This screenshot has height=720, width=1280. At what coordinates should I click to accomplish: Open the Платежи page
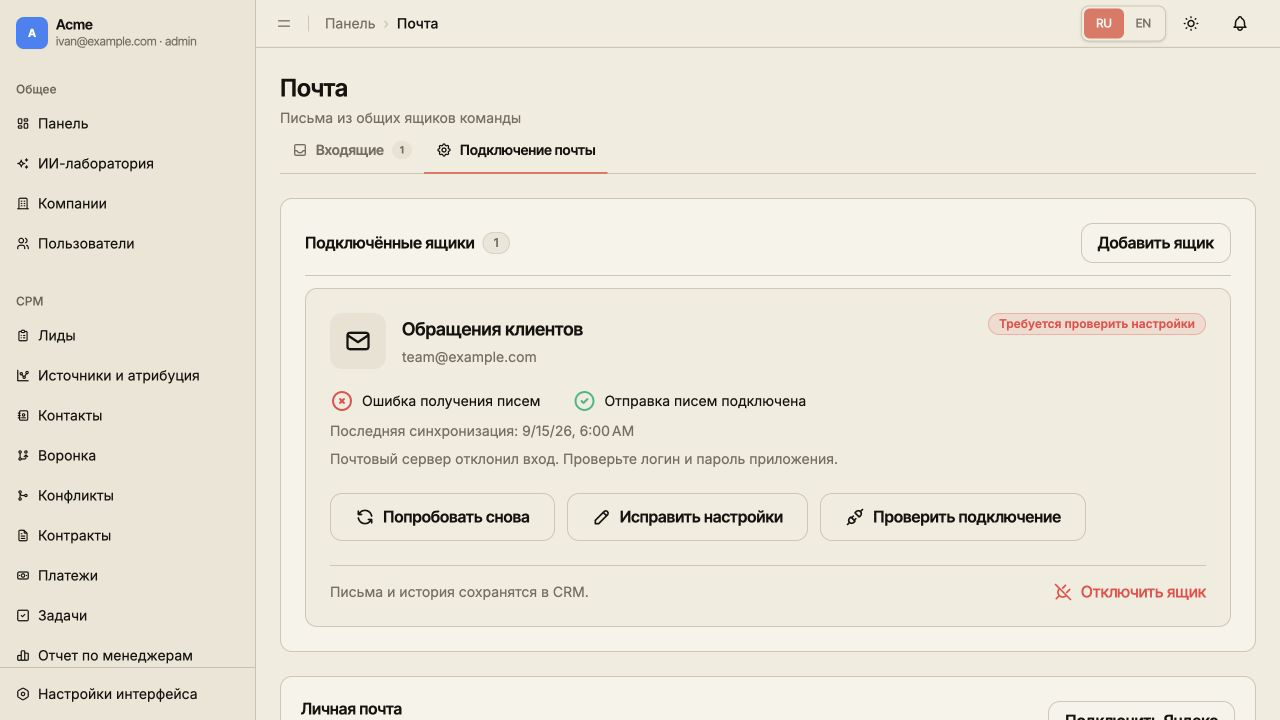tap(127, 575)
